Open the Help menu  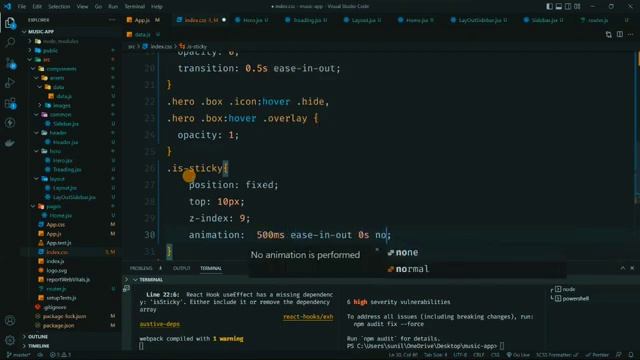click(x=157, y=7)
